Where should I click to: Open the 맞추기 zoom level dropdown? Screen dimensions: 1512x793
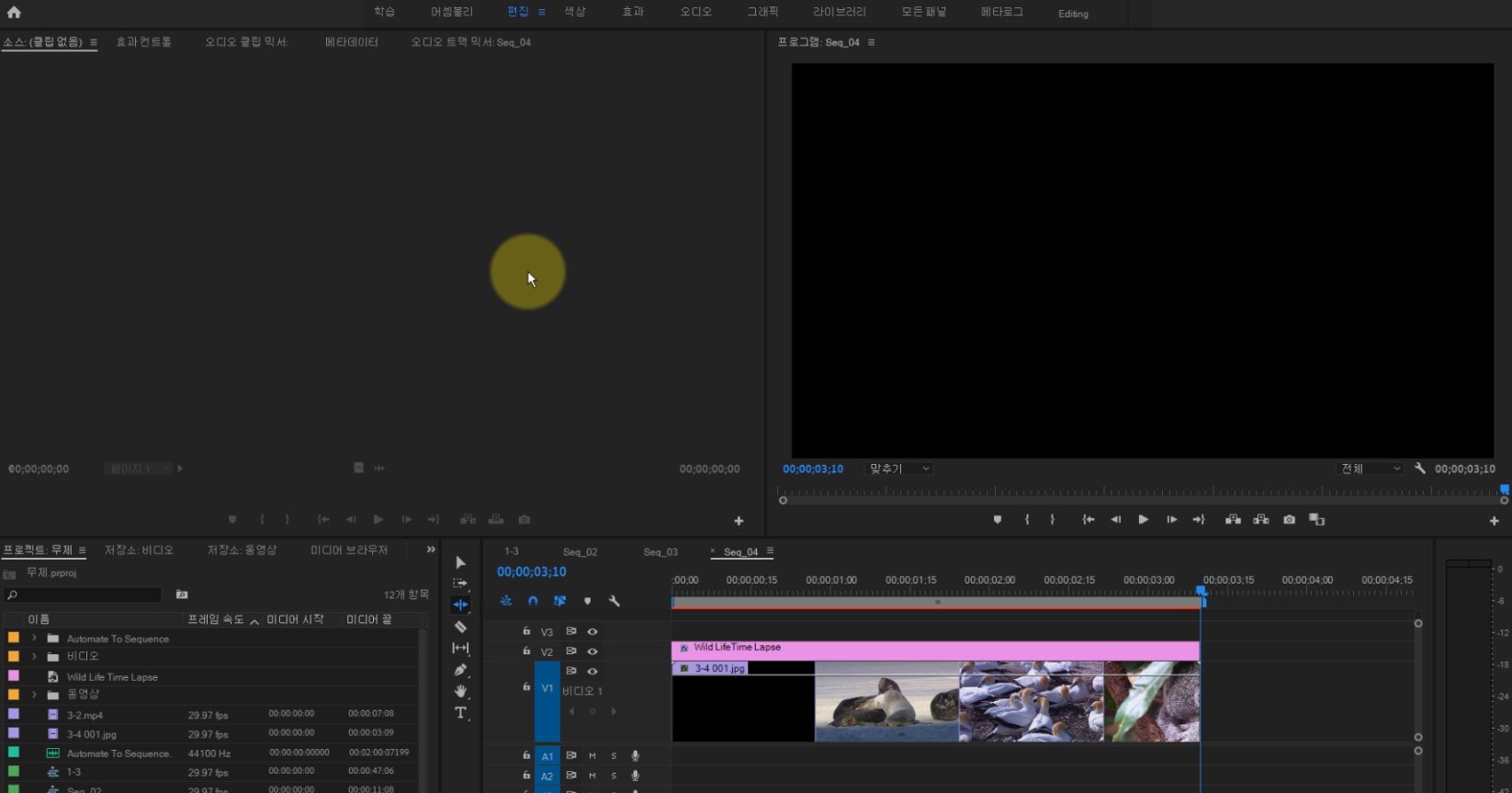(x=899, y=469)
